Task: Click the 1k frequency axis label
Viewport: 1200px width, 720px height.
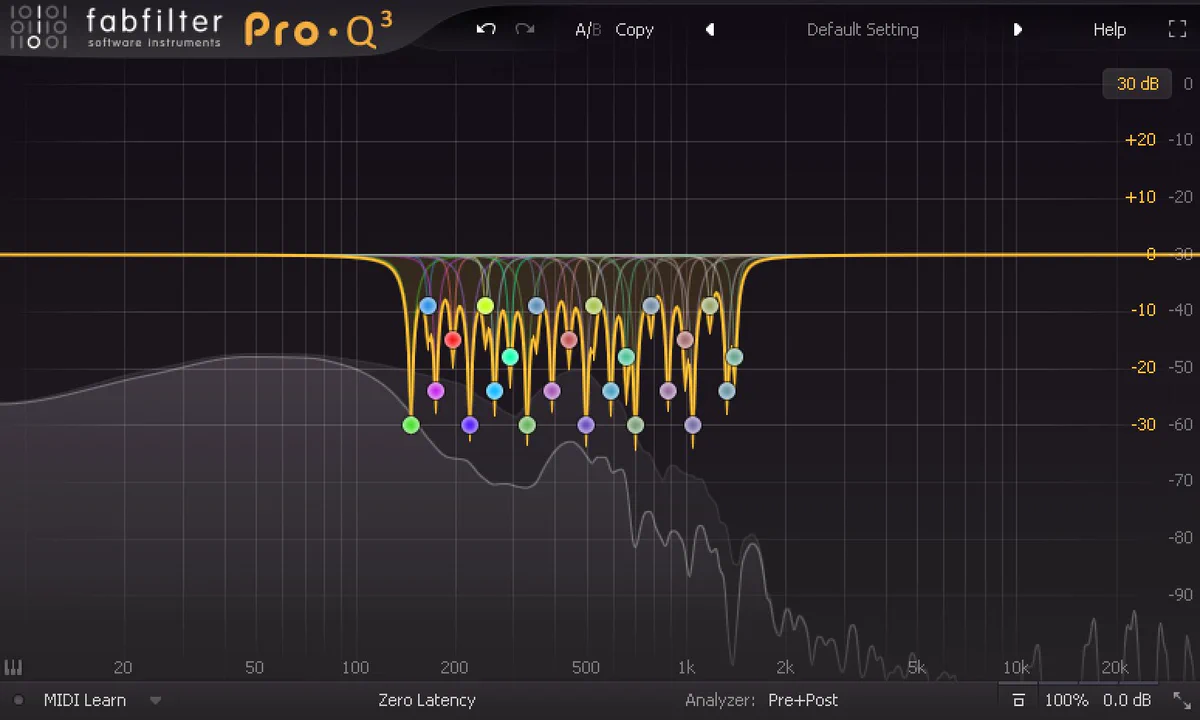Action: pos(686,667)
